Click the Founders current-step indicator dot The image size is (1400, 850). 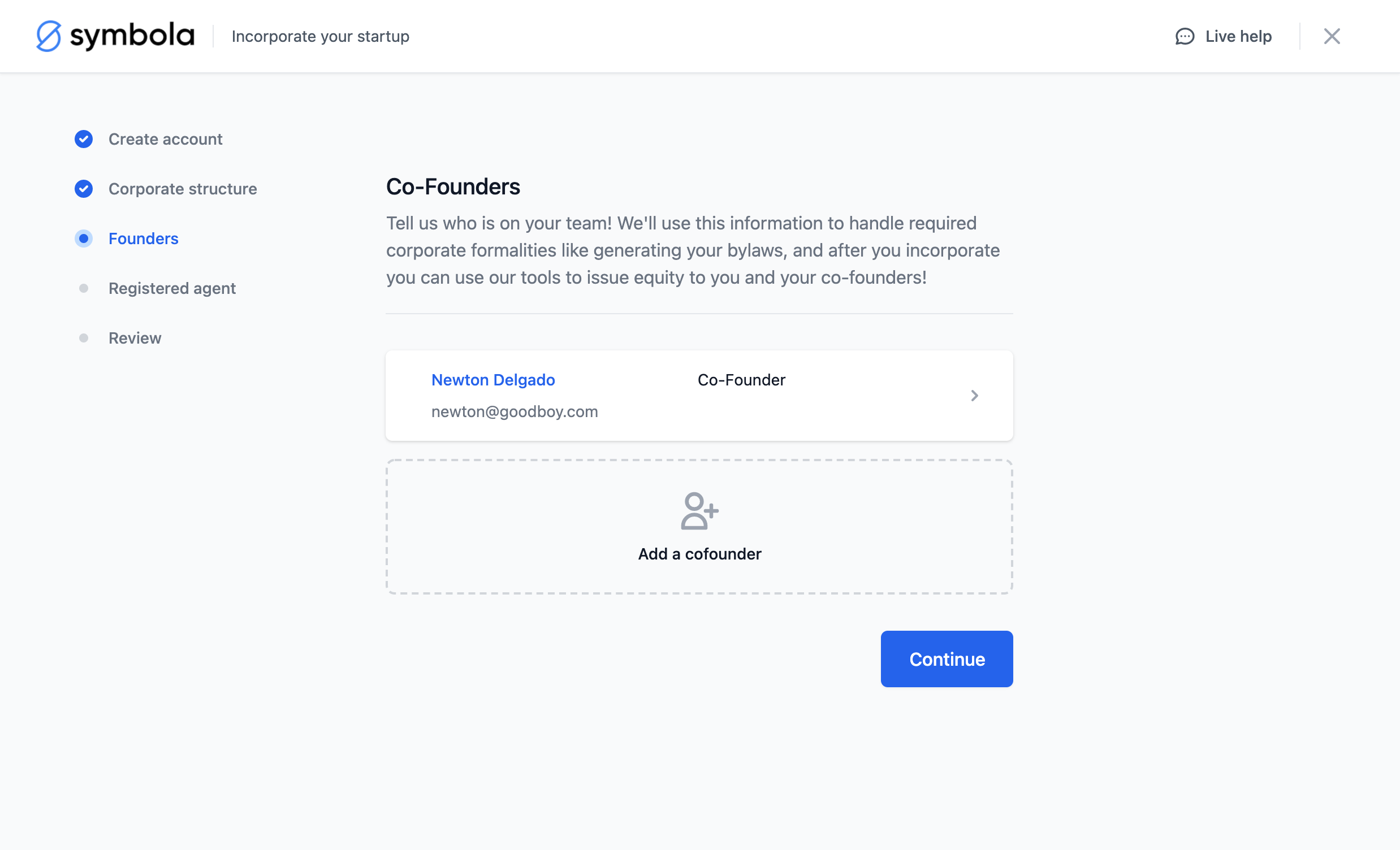point(84,238)
